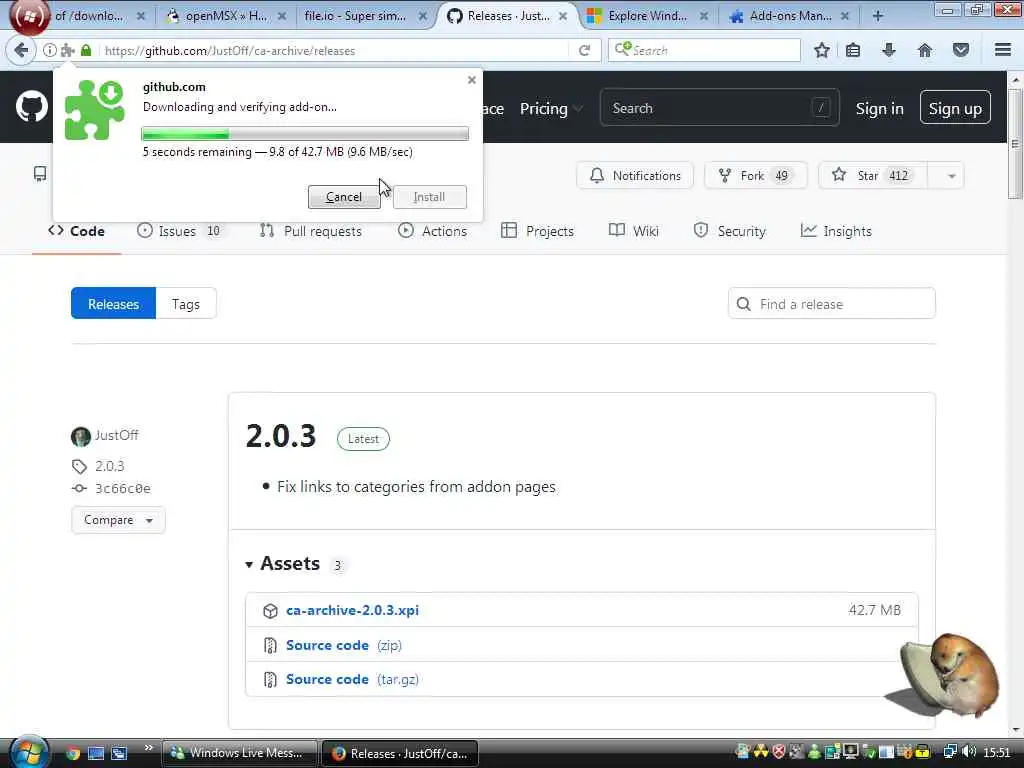1024x768 pixels.
Task: Click the URL address bar
Action: tap(333, 50)
